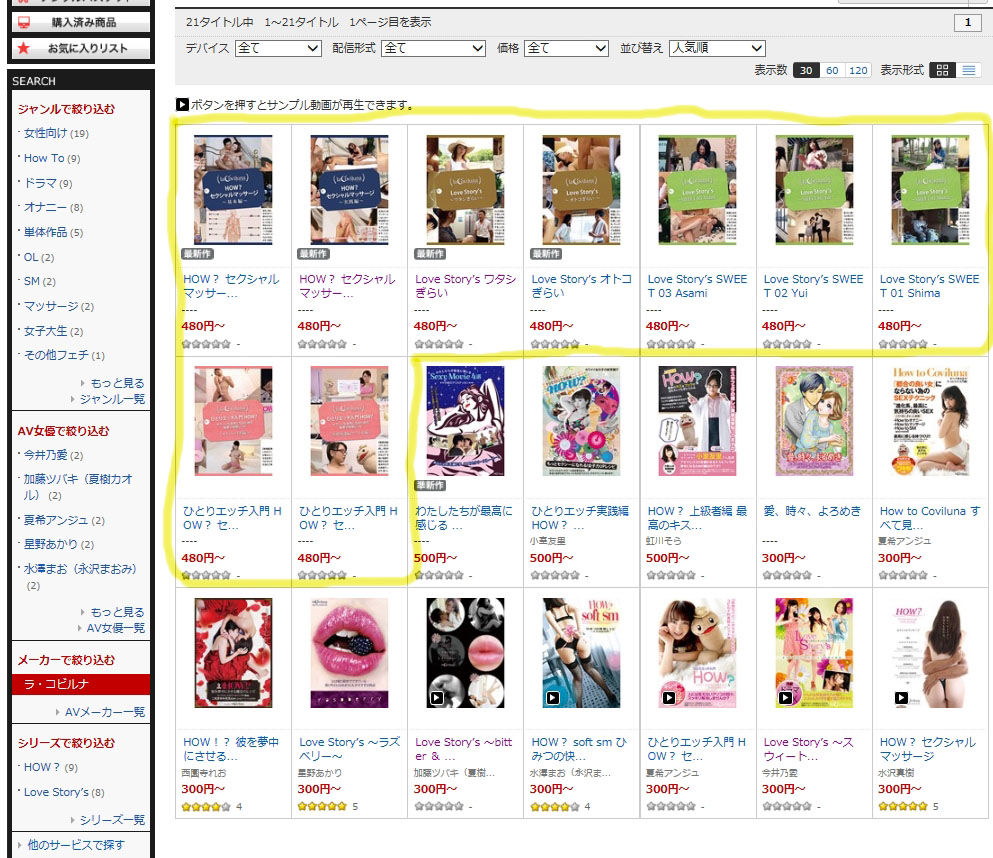Switch to grid display format icon
The image size is (993, 858).
pos(942,70)
